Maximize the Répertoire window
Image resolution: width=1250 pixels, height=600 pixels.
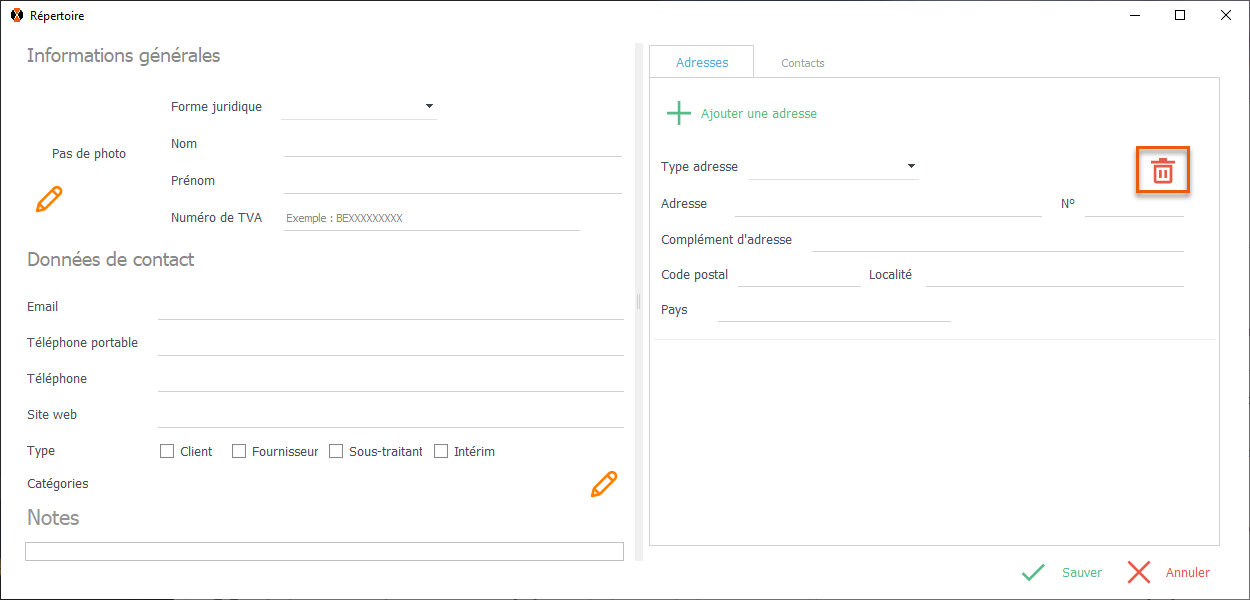[1180, 16]
